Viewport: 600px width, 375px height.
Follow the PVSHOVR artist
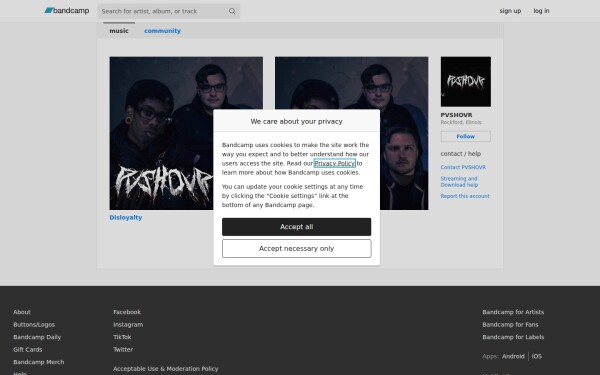[465, 136]
